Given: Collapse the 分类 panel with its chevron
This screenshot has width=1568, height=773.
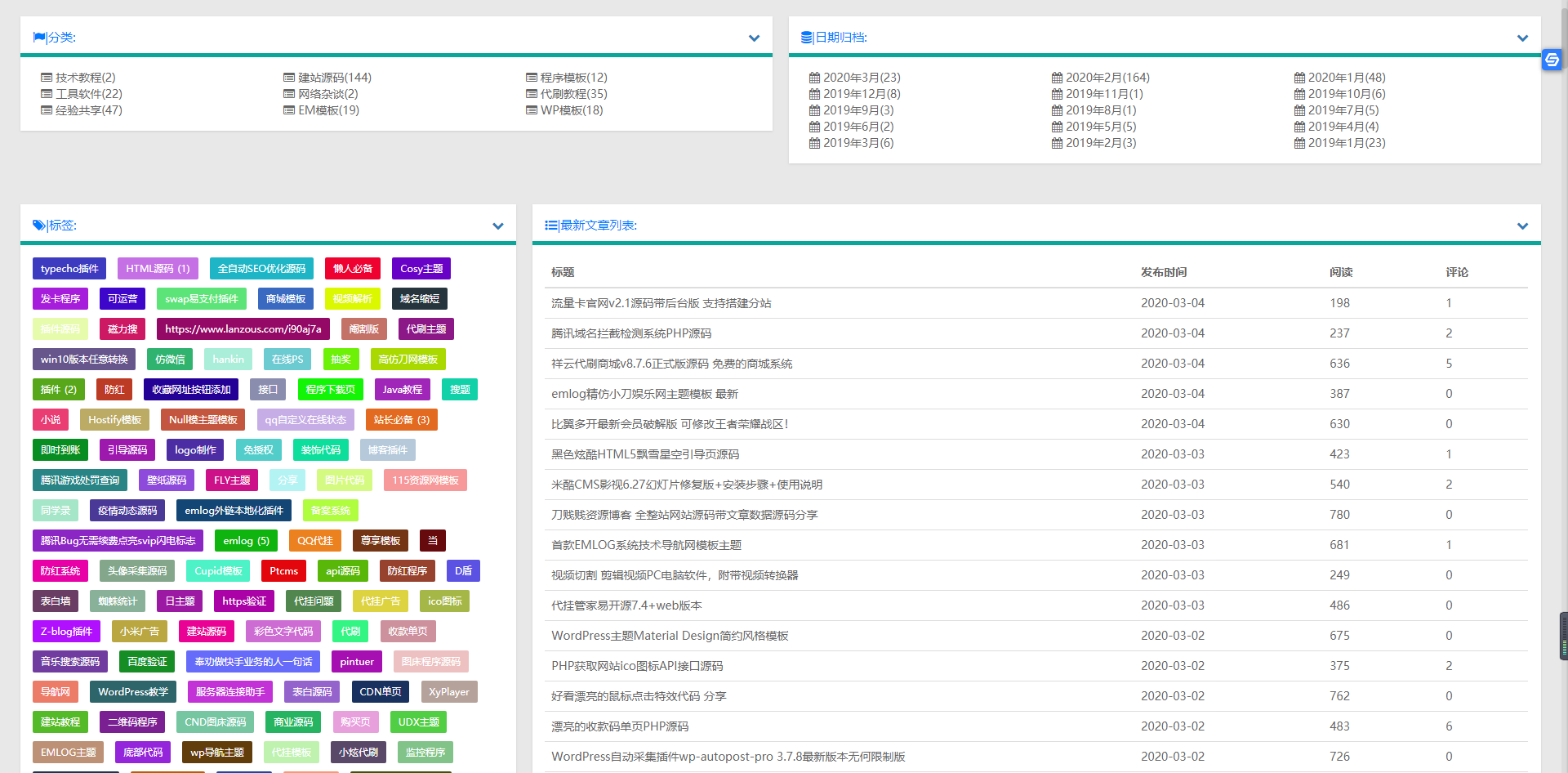Looking at the screenshot, I should pos(754,38).
